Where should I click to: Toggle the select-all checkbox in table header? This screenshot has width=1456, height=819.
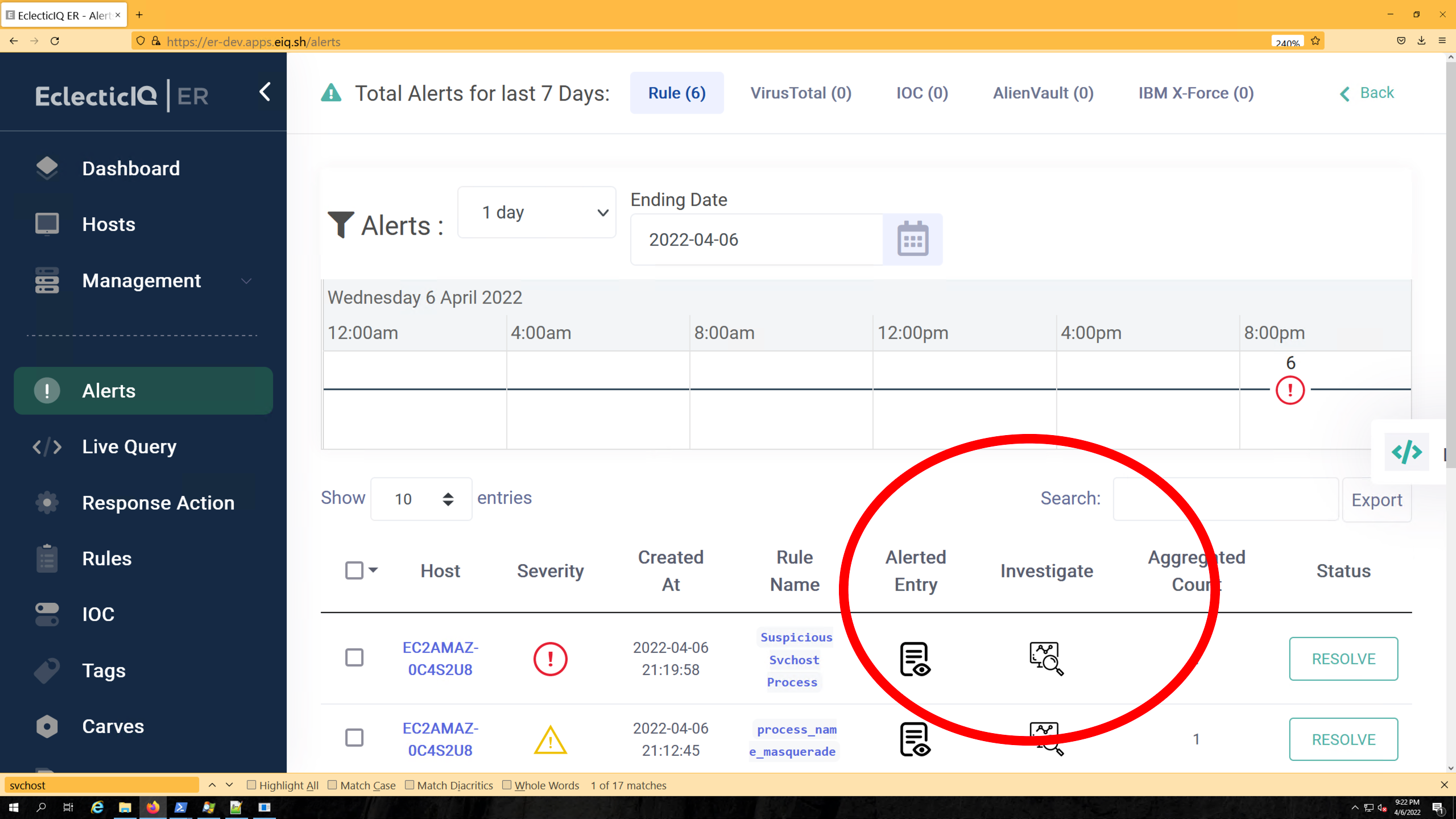pyautogui.click(x=354, y=570)
